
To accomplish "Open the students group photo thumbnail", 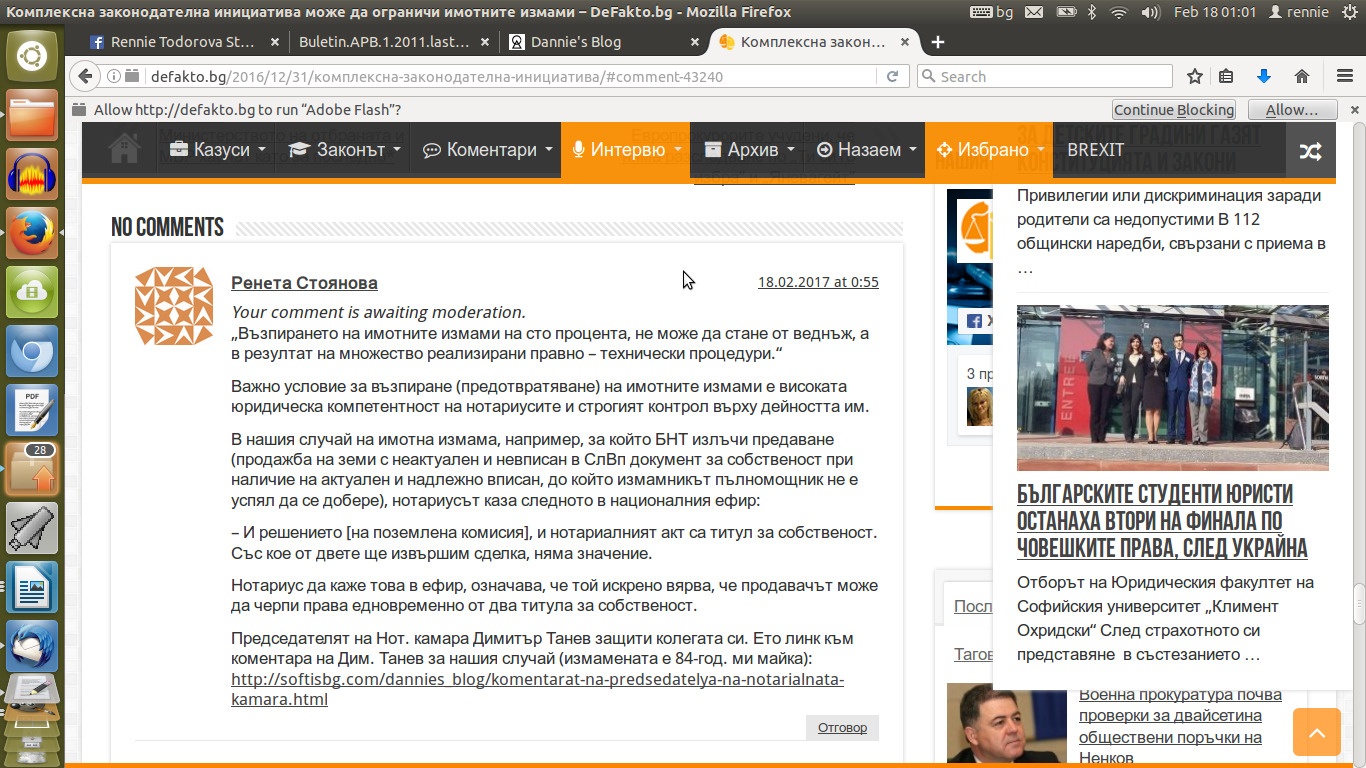I will (x=1173, y=387).
